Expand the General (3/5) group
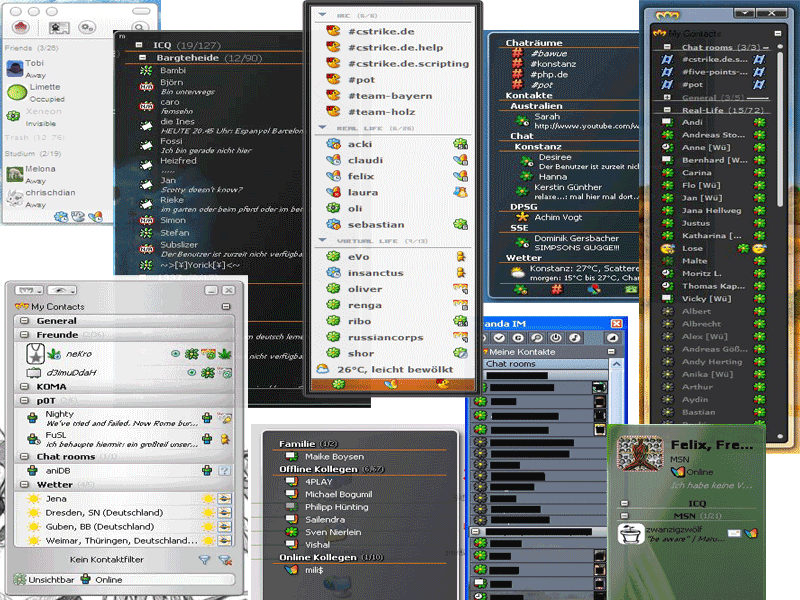The image size is (800, 600). coord(667,97)
